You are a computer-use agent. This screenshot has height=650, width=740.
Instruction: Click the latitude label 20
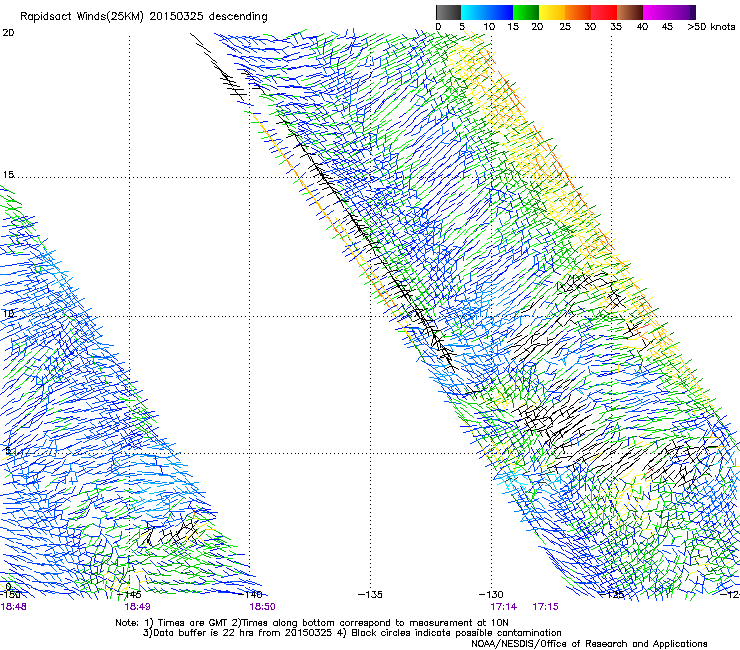(x=8, y=33)
